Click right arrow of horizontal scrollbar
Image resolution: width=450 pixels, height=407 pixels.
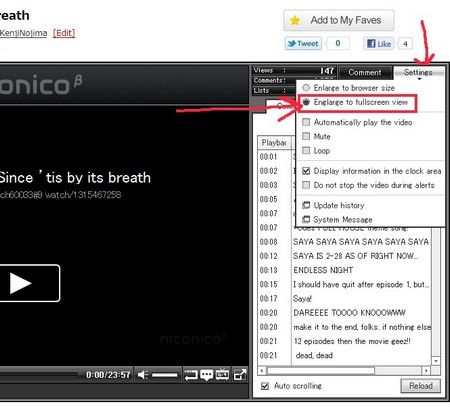(426, 371)
